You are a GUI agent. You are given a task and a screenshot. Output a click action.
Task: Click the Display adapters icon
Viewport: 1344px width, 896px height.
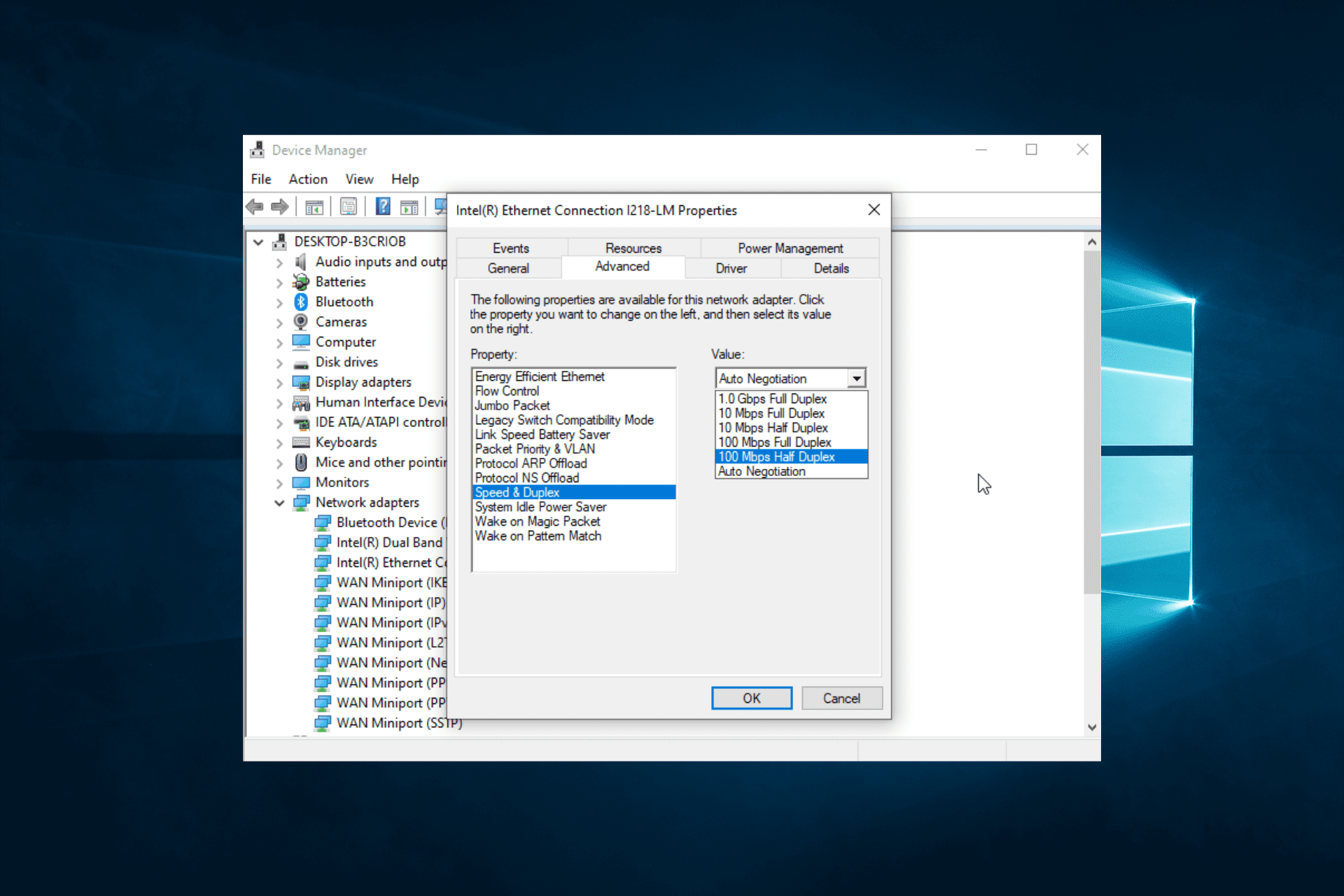click(301, 382)
